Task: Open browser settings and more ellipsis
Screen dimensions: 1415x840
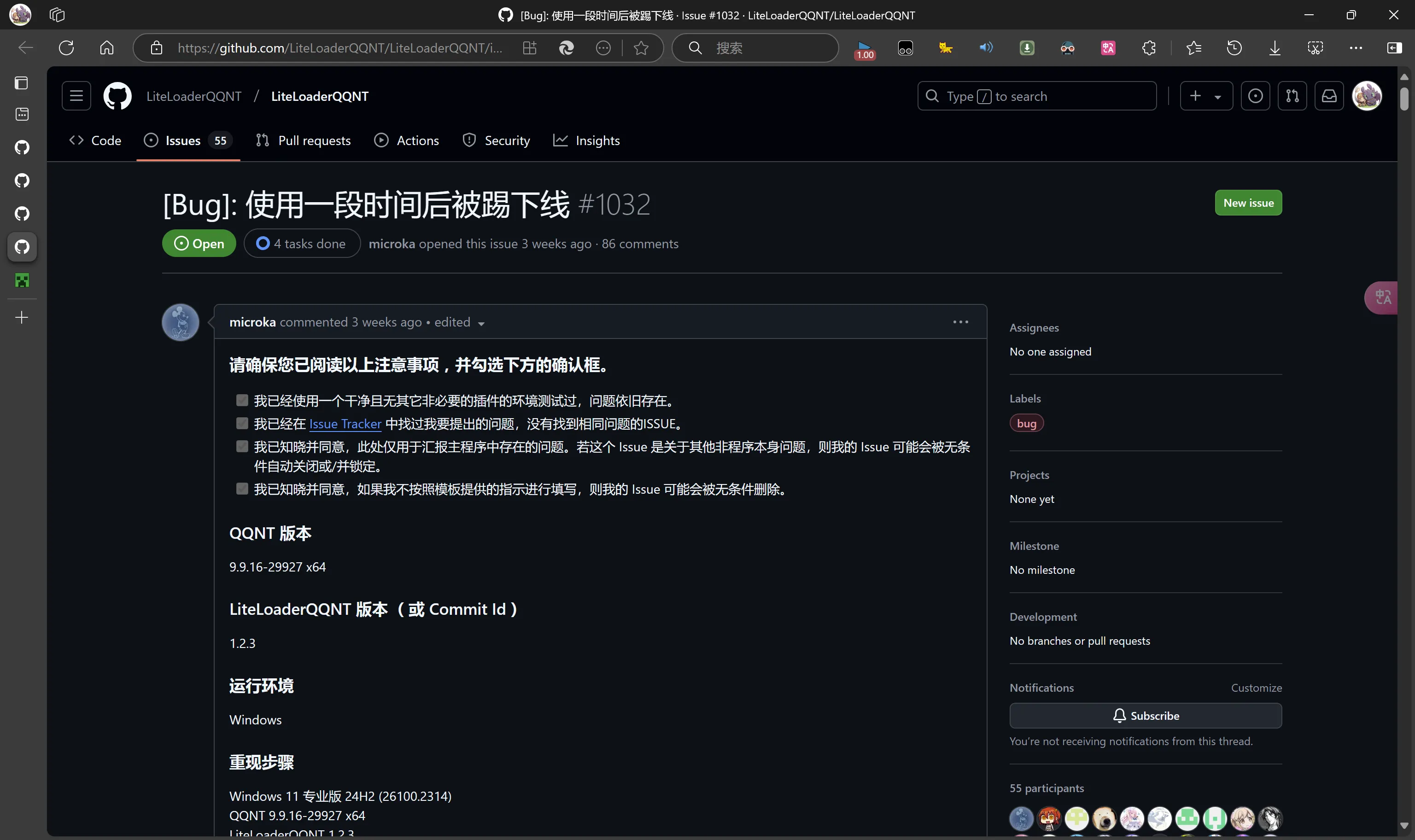Action: coord(1356,48)
